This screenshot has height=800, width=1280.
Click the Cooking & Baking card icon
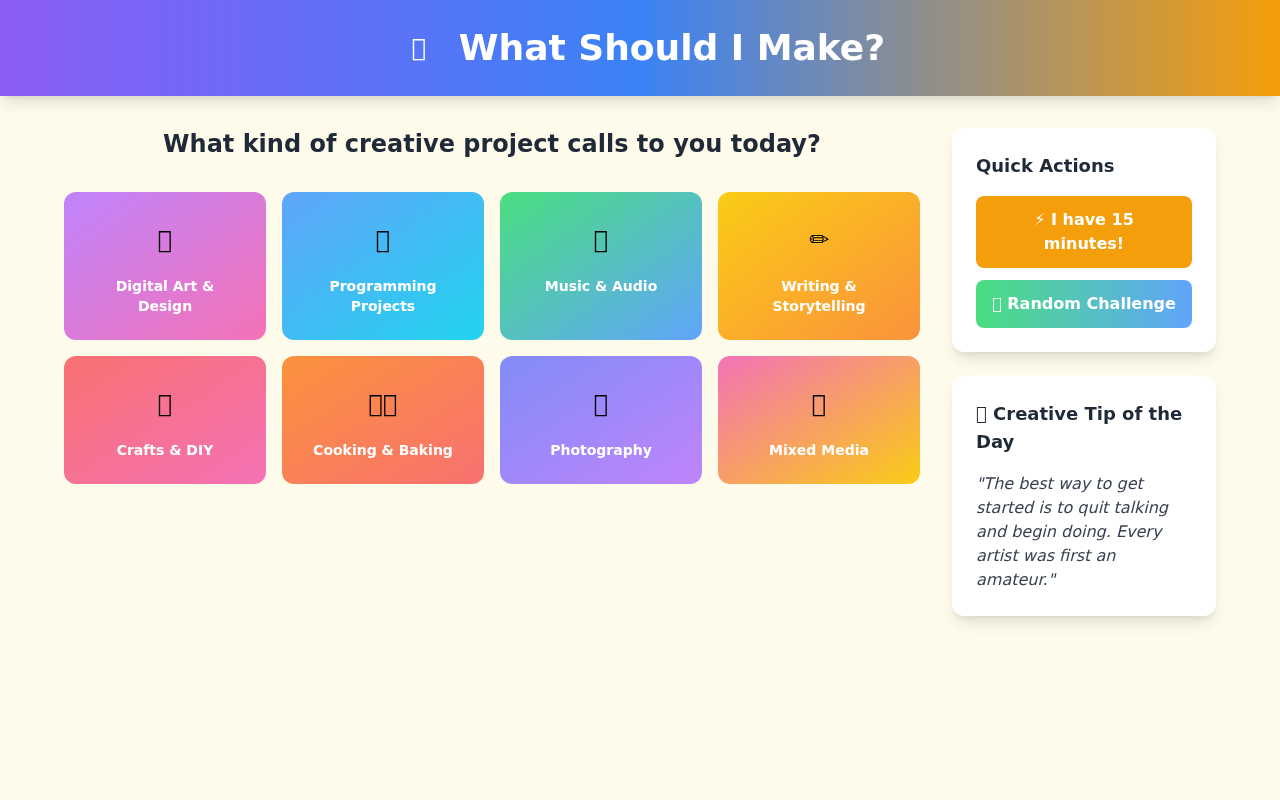pos(383,405)
